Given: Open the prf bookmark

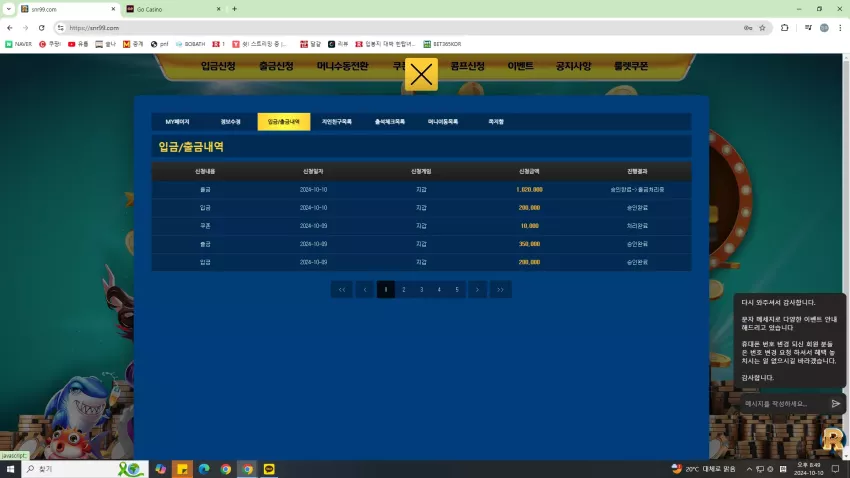Looking at the screenshot, I should pyautogui.click(x=159, y=44).
